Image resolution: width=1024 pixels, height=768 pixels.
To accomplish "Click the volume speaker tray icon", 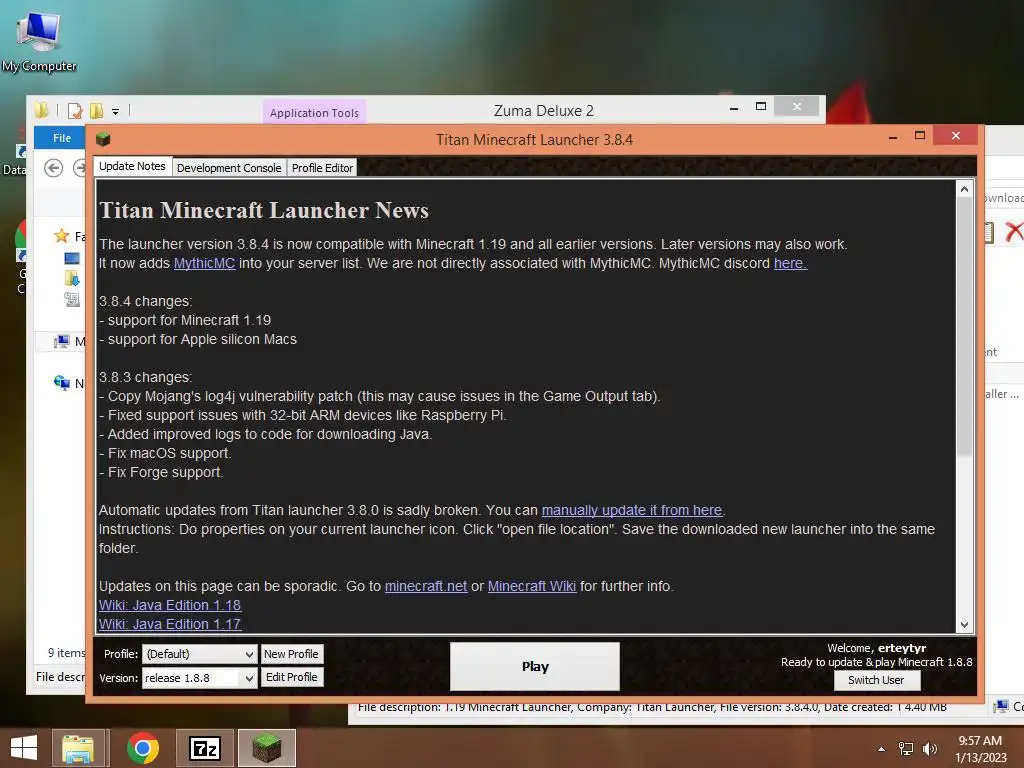I will coord(929,749).
